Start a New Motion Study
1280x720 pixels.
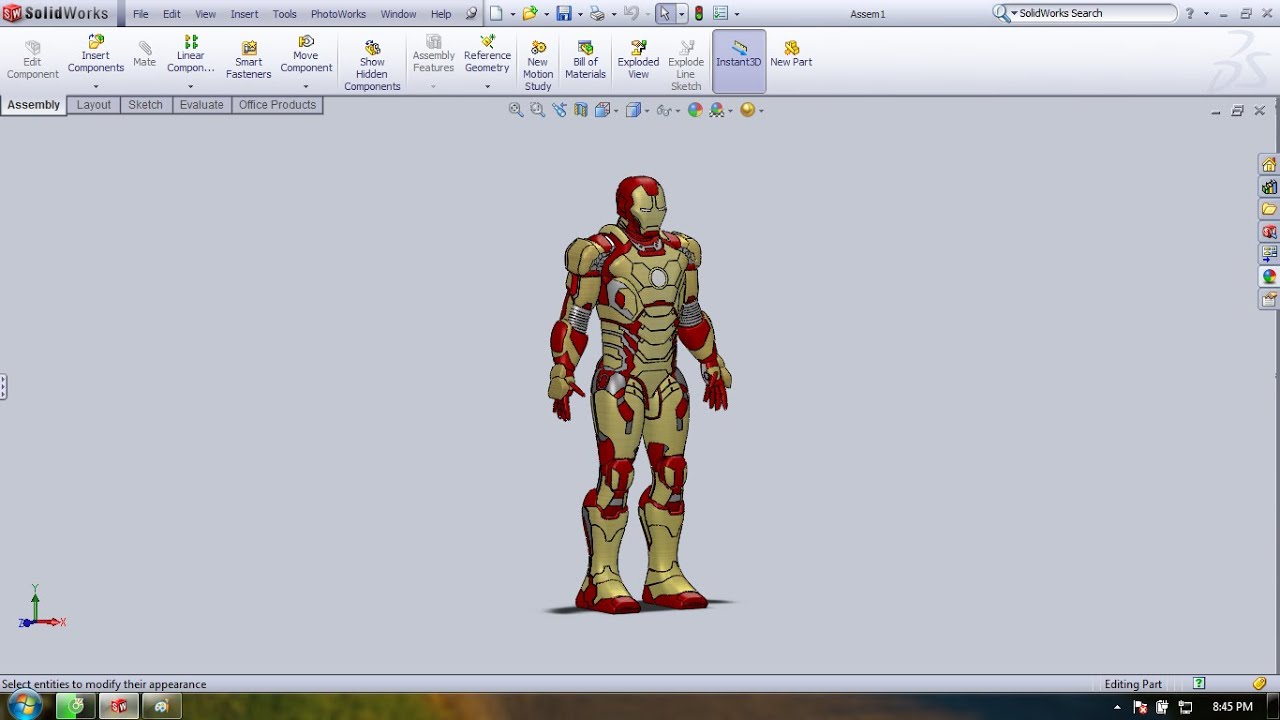point(538,67)
